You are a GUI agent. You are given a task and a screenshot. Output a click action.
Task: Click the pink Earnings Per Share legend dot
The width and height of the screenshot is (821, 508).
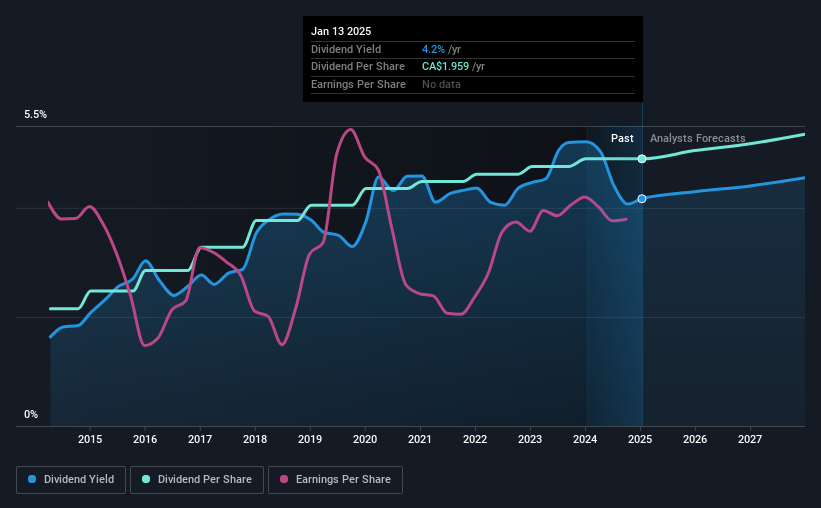tap(284, 479)
